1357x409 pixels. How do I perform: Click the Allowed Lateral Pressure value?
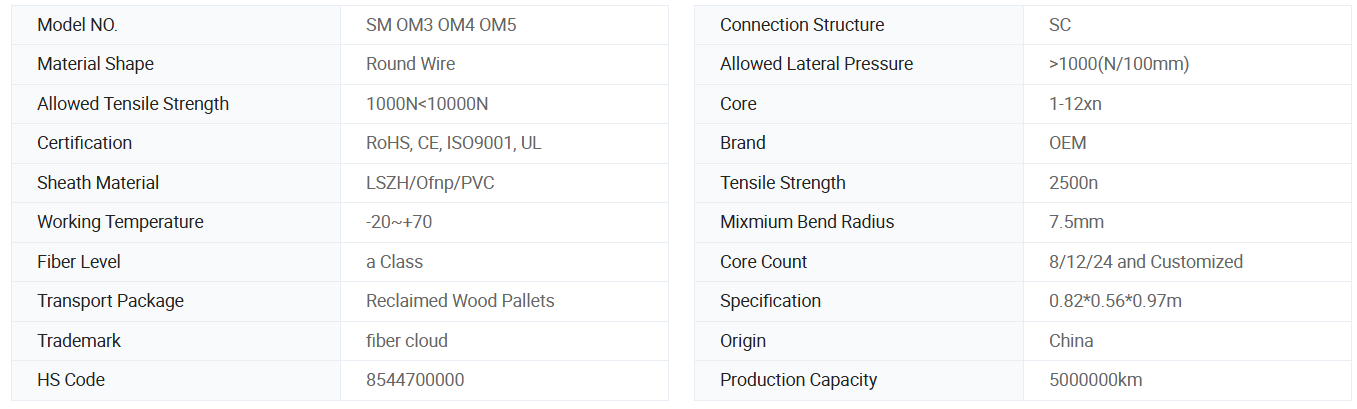pos(1119,64)
